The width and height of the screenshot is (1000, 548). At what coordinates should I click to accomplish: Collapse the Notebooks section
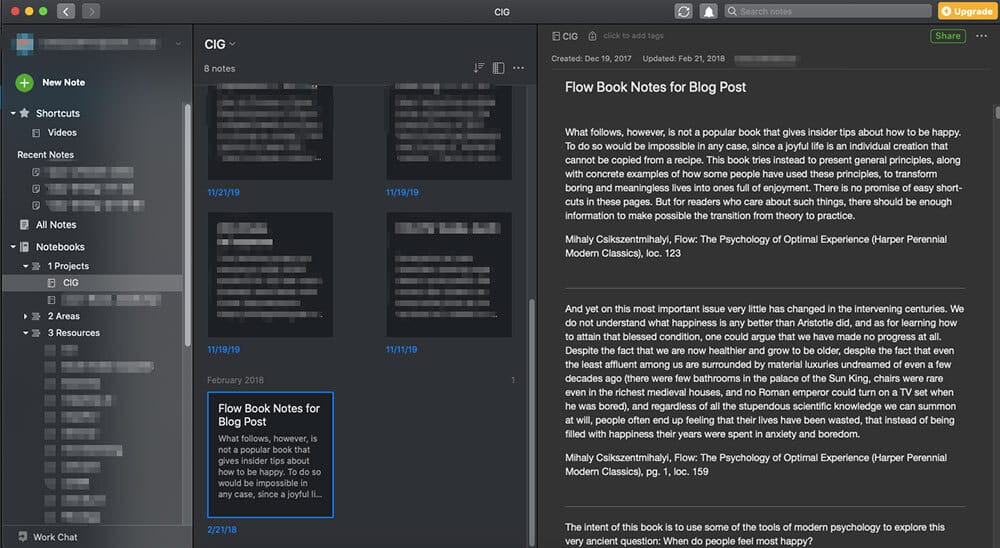[x=13, y=247]
